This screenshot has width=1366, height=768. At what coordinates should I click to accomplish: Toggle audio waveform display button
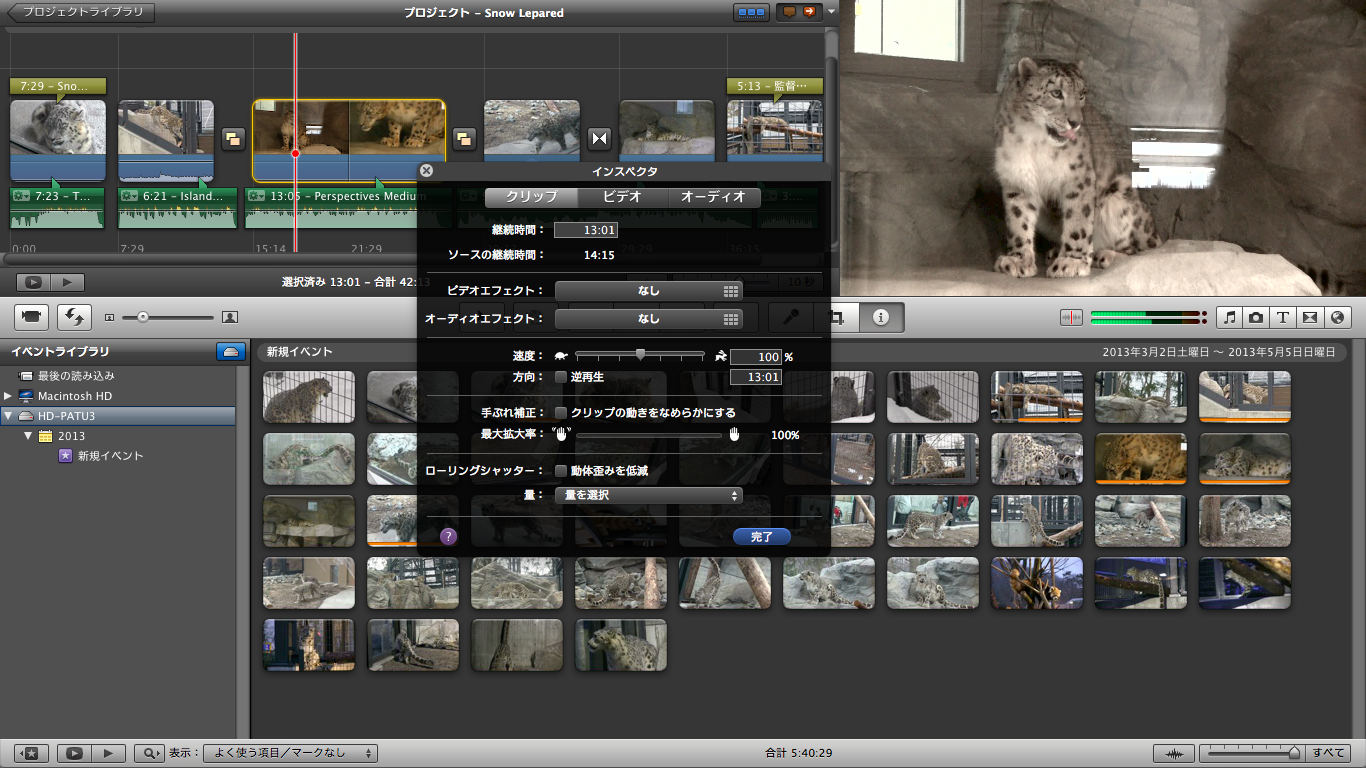point(1173,753)
